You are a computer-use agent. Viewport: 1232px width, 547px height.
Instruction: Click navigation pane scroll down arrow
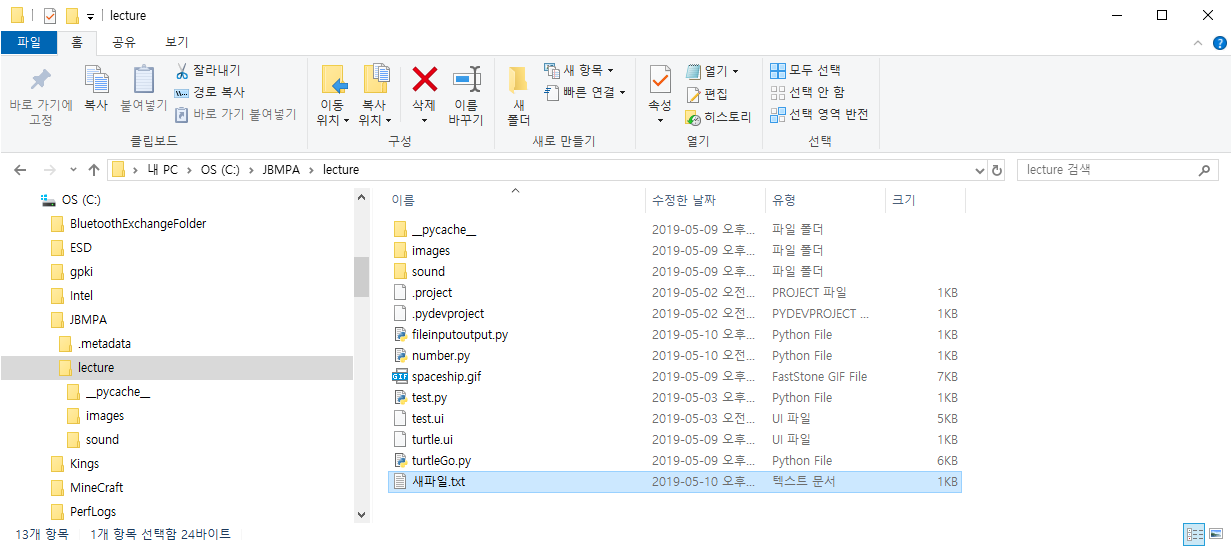361,513
